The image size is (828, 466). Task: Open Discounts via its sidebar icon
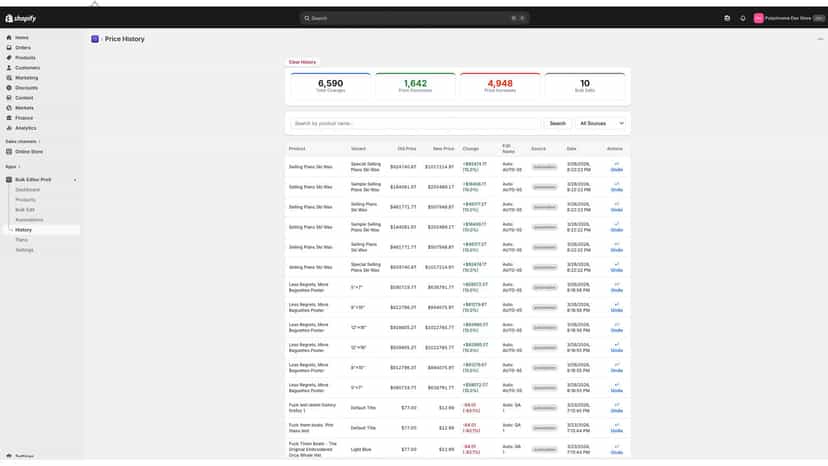point(9,88)
